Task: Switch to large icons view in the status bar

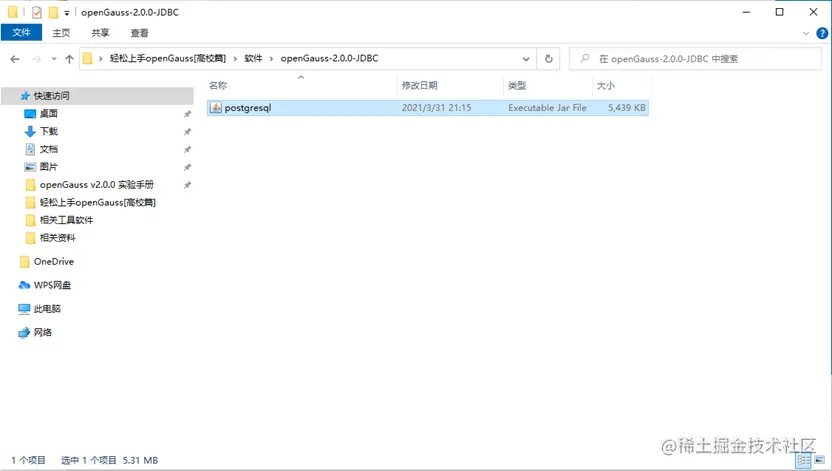Action: tap(820, 460)
